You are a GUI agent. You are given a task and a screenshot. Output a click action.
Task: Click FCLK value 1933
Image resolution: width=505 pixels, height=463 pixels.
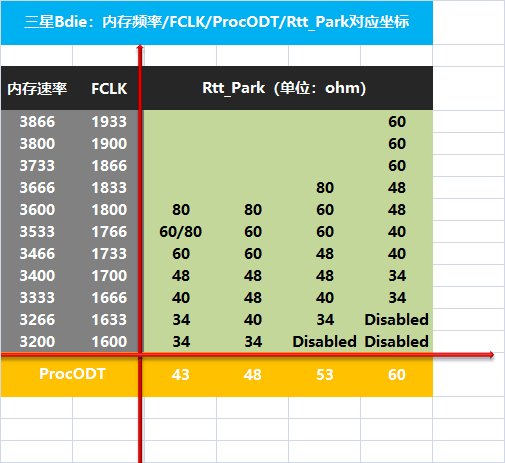click(x=109, y=122)
